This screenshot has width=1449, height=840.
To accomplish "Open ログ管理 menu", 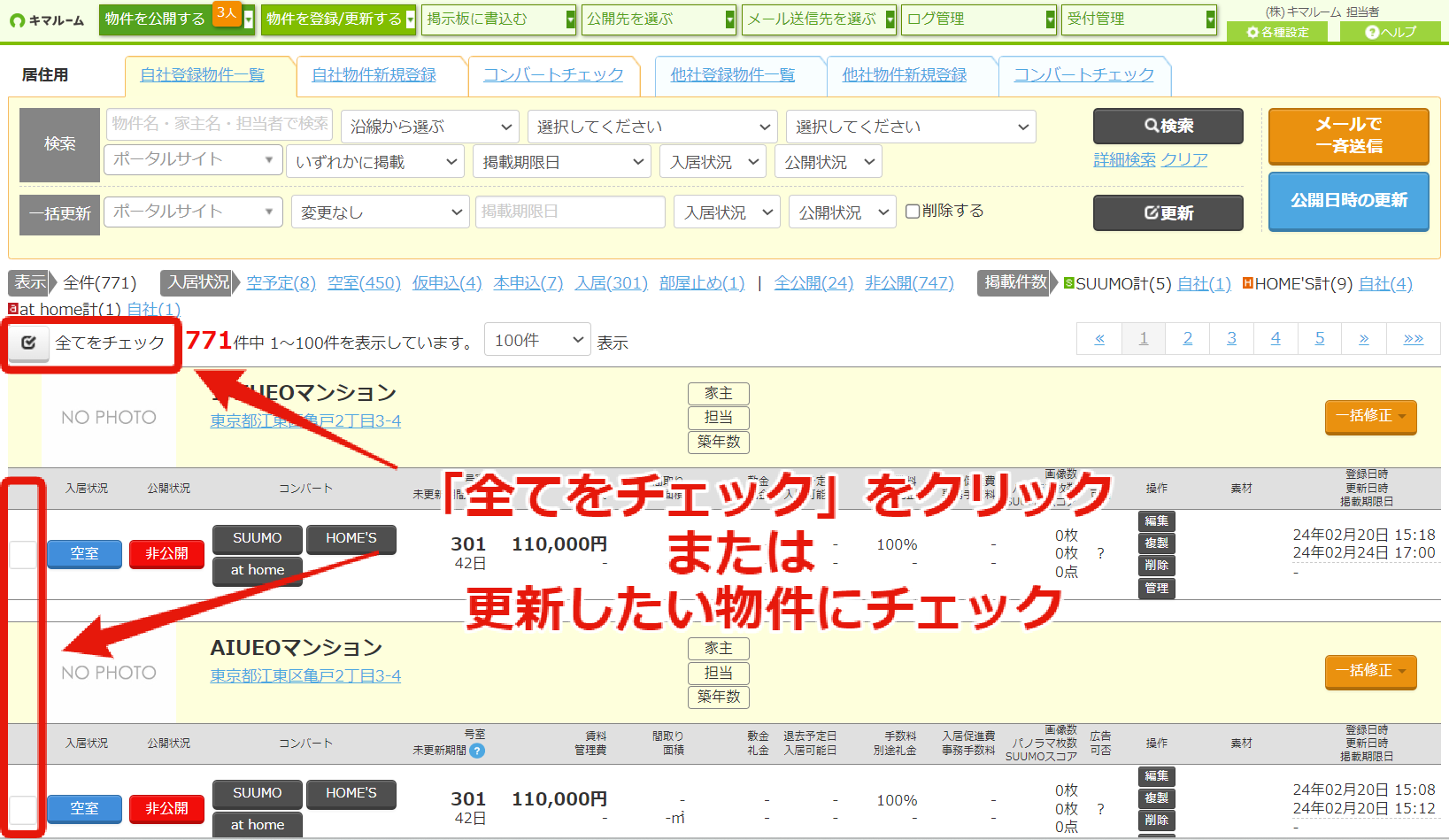I will coord(979,19).
